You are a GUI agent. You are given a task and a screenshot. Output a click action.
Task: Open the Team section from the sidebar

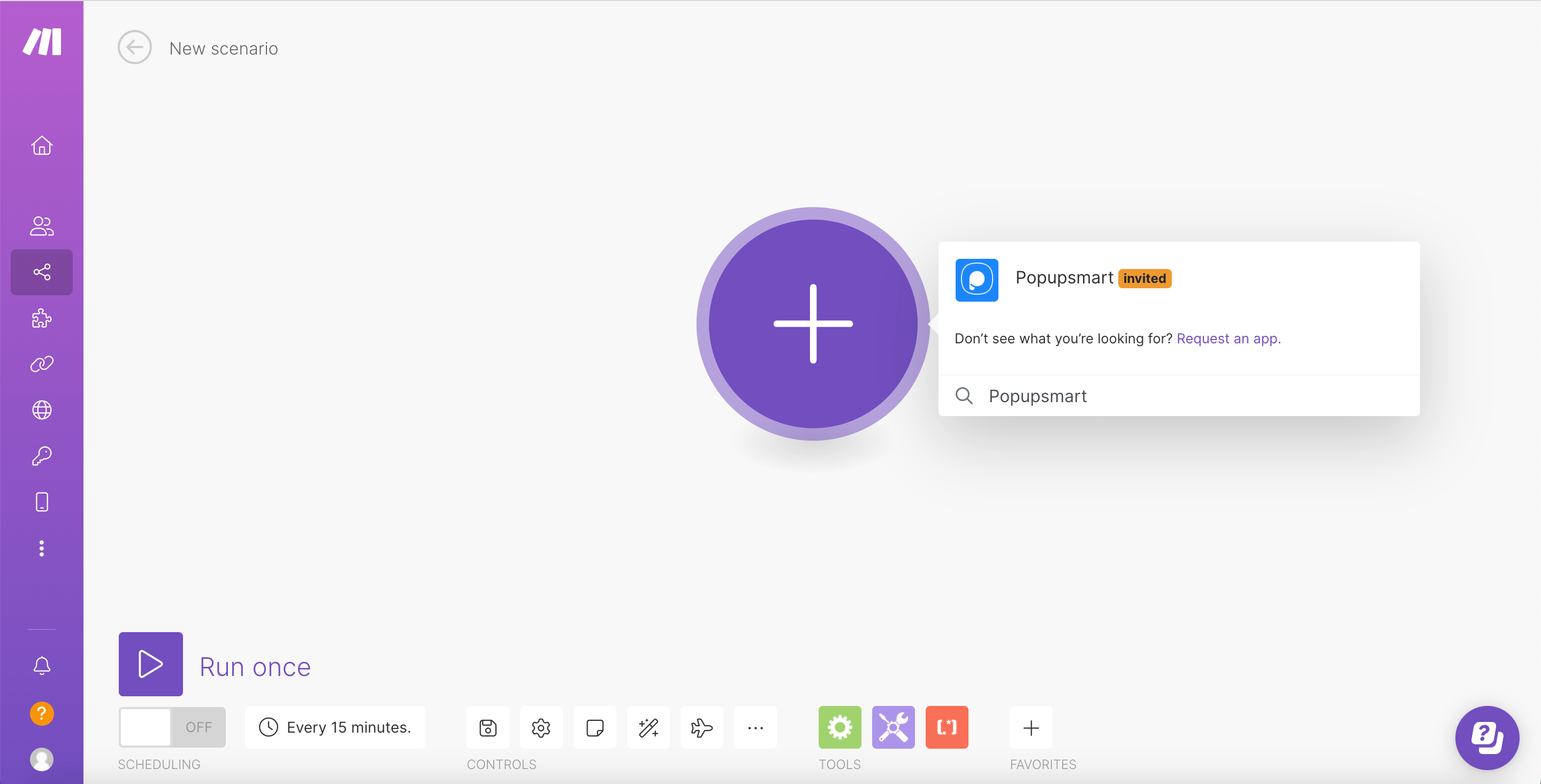click(41, 226)
